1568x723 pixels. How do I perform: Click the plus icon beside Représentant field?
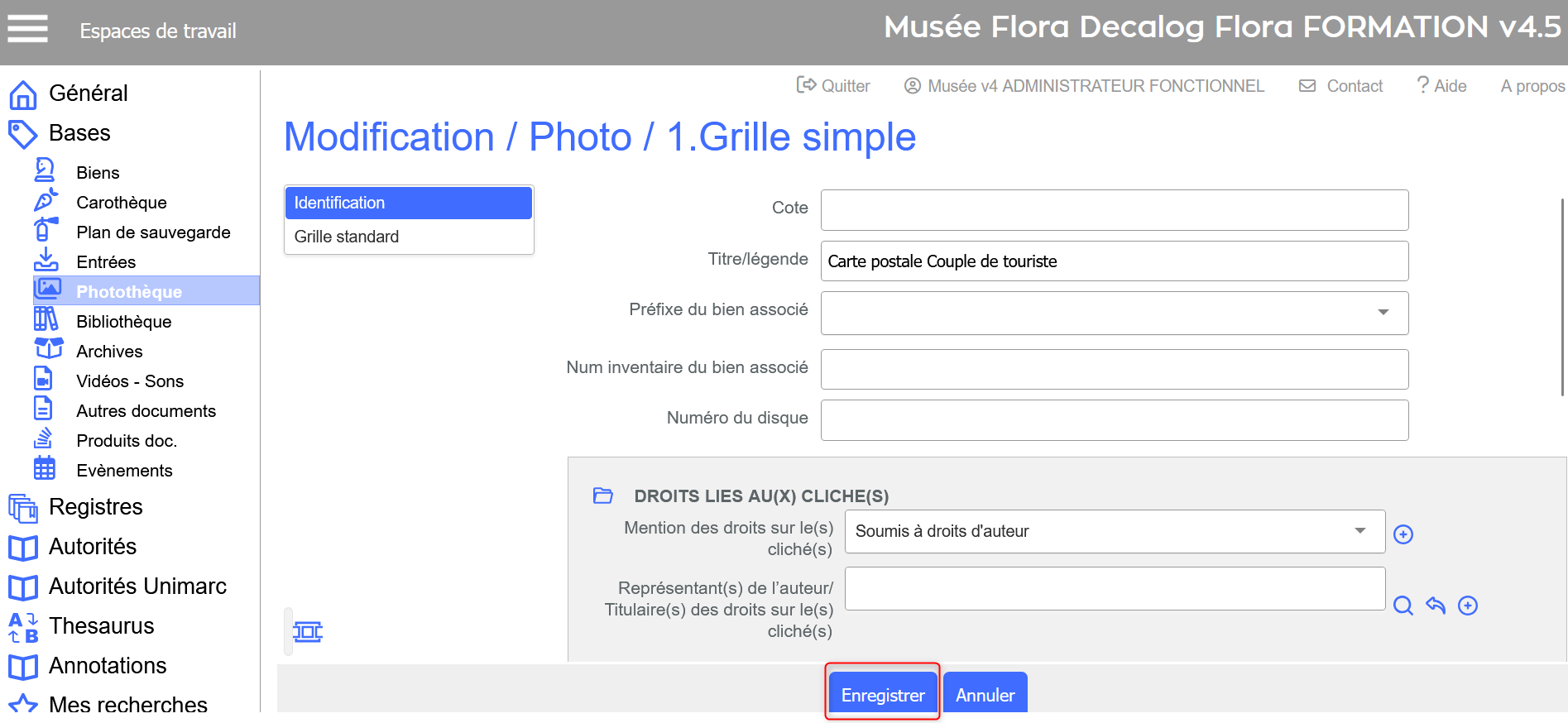1467,606
